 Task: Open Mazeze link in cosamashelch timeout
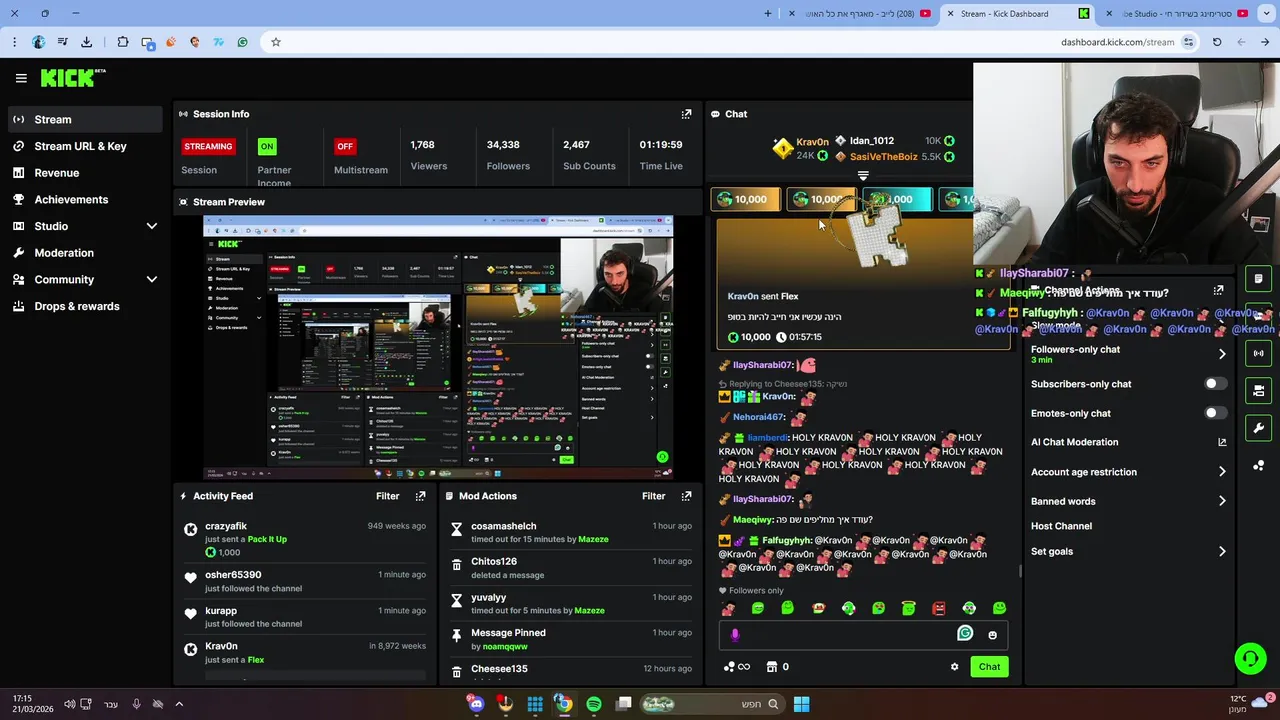pos(593,539)
